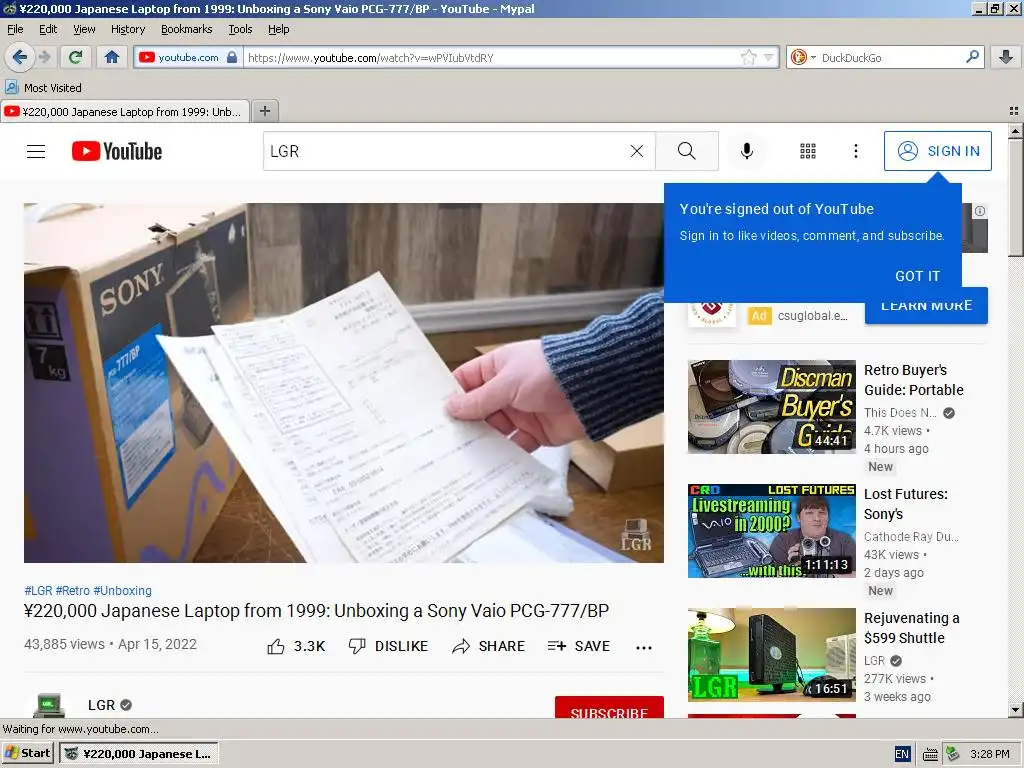Click the browser URL address field
Image resolution: width=1024 pixels, height=768 pixels.
492,57
